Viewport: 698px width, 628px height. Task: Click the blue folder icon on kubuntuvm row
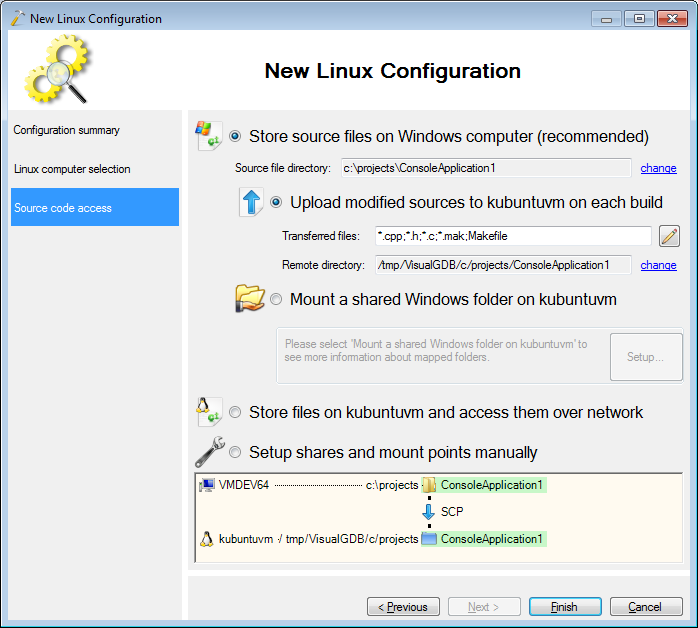(429, 539)
